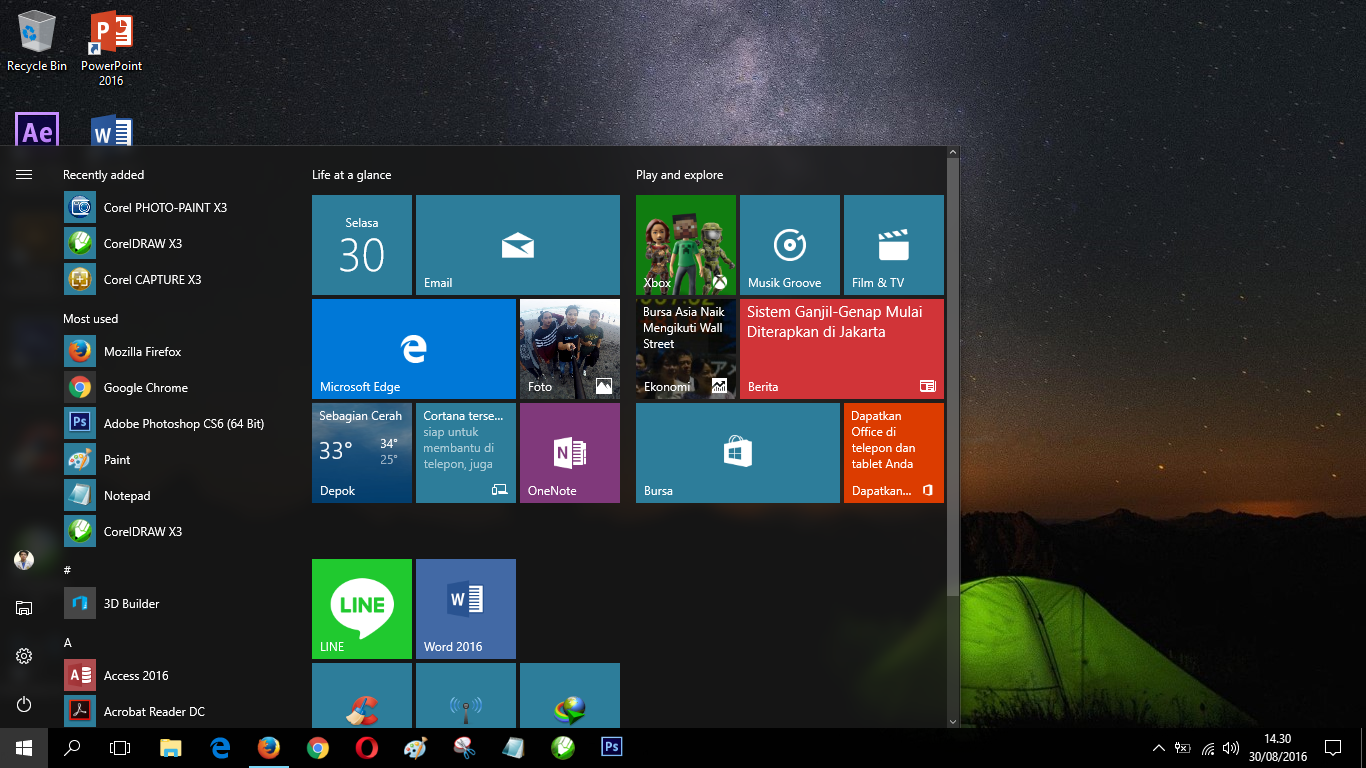Click the Windows Start button
Viewport: 1366px width, 768px height.
pyautogui.click(x=24, y=748)
